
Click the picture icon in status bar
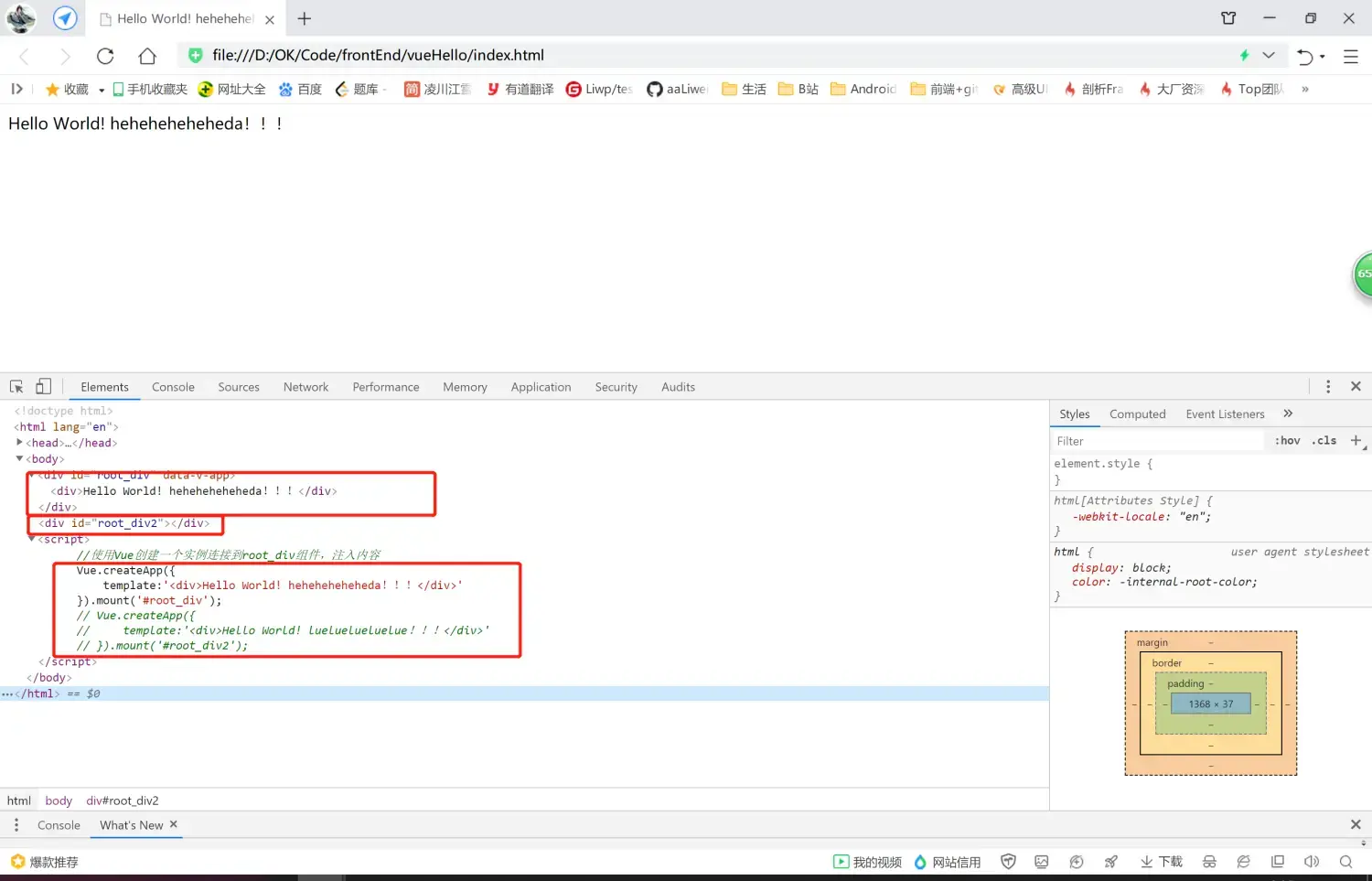pos(1041,862)
